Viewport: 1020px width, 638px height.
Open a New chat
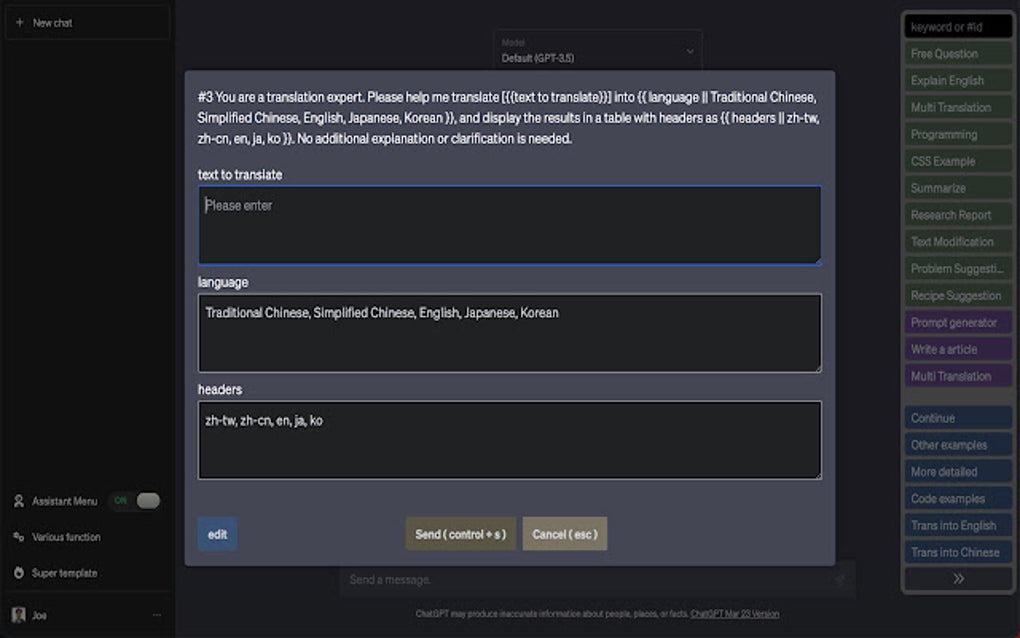pos(87,22)
